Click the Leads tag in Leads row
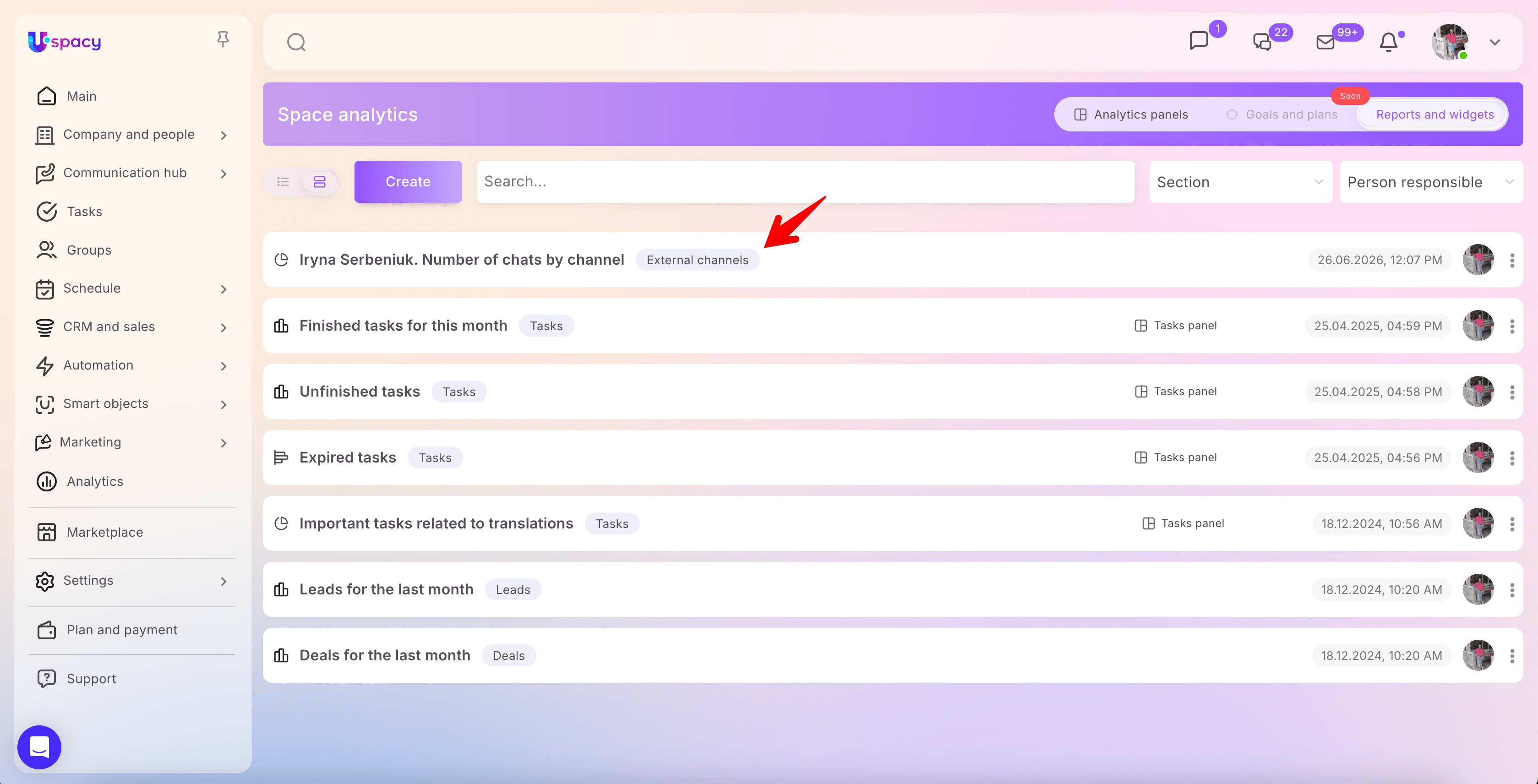Image resolution: width=1538 pixels, height=784 pixels. click(513, 589)
